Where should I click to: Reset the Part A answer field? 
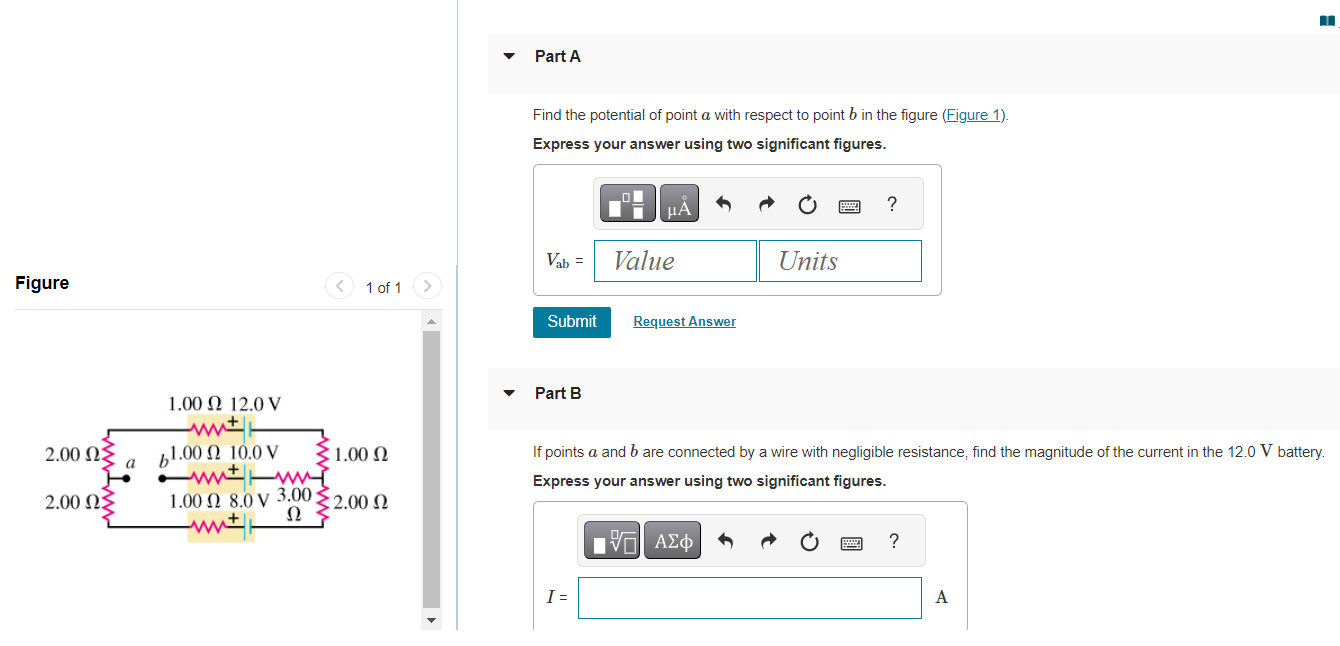coord(807,203)
